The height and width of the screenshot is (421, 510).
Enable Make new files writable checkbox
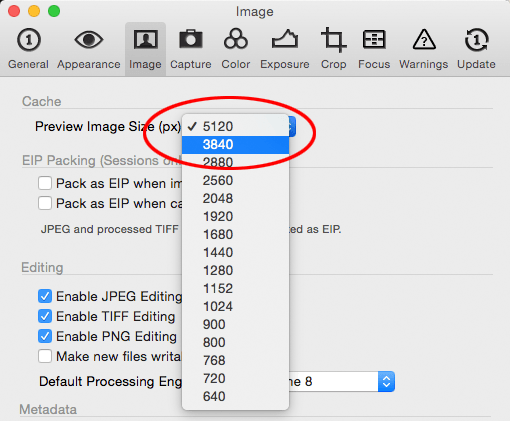pyautogui.click(x=45, y=356)
